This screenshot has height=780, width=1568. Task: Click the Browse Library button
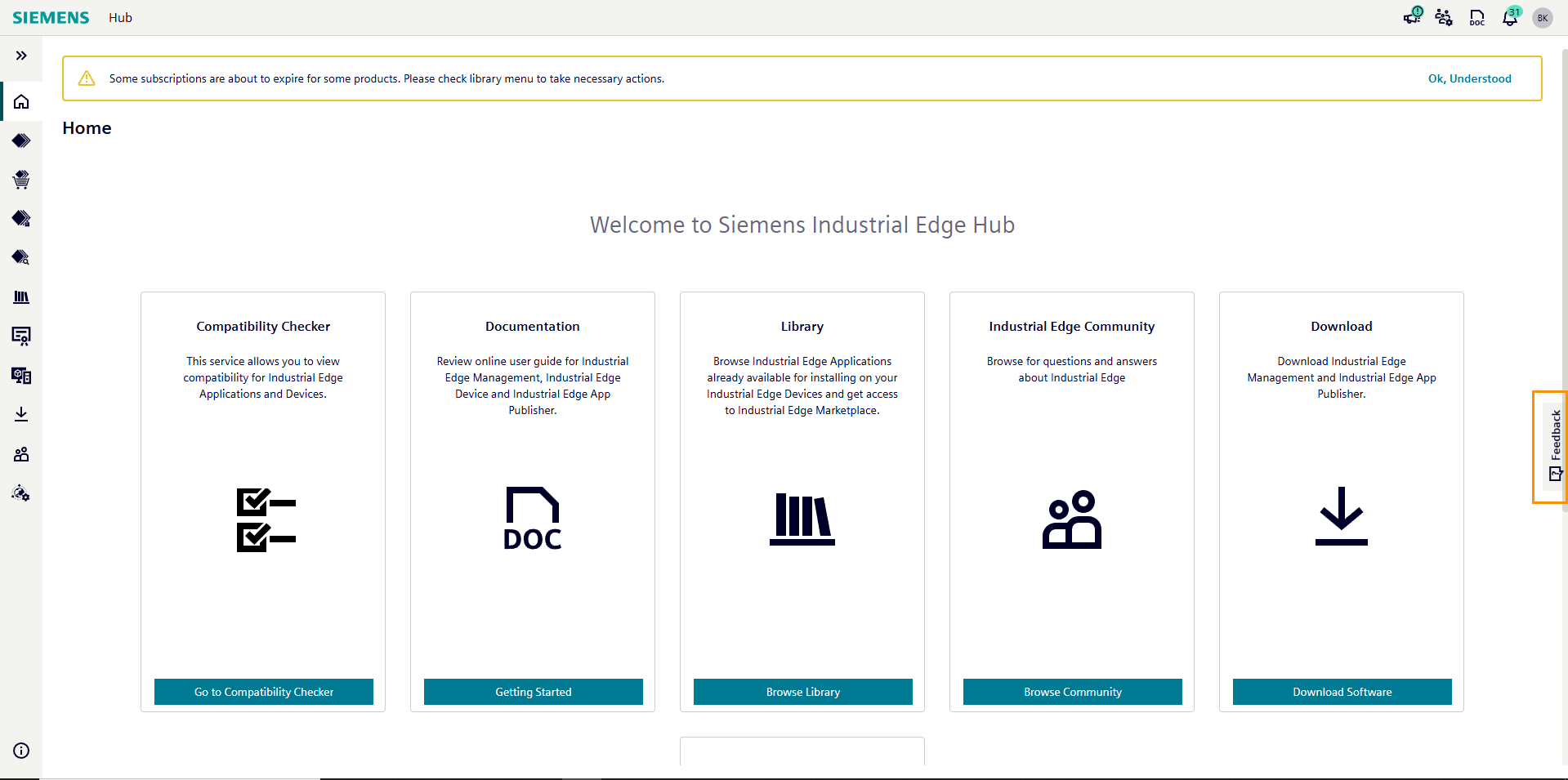pyautogui.click(x=803, y=692)
